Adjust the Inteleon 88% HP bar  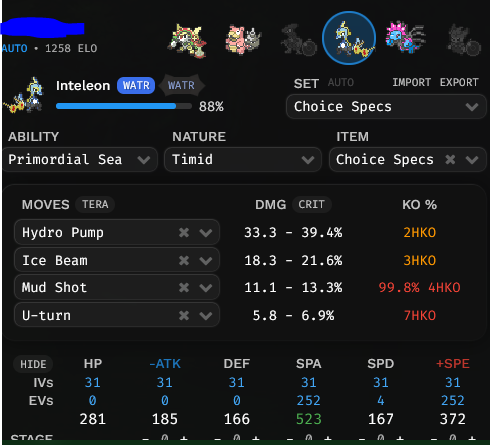(124, 106)
